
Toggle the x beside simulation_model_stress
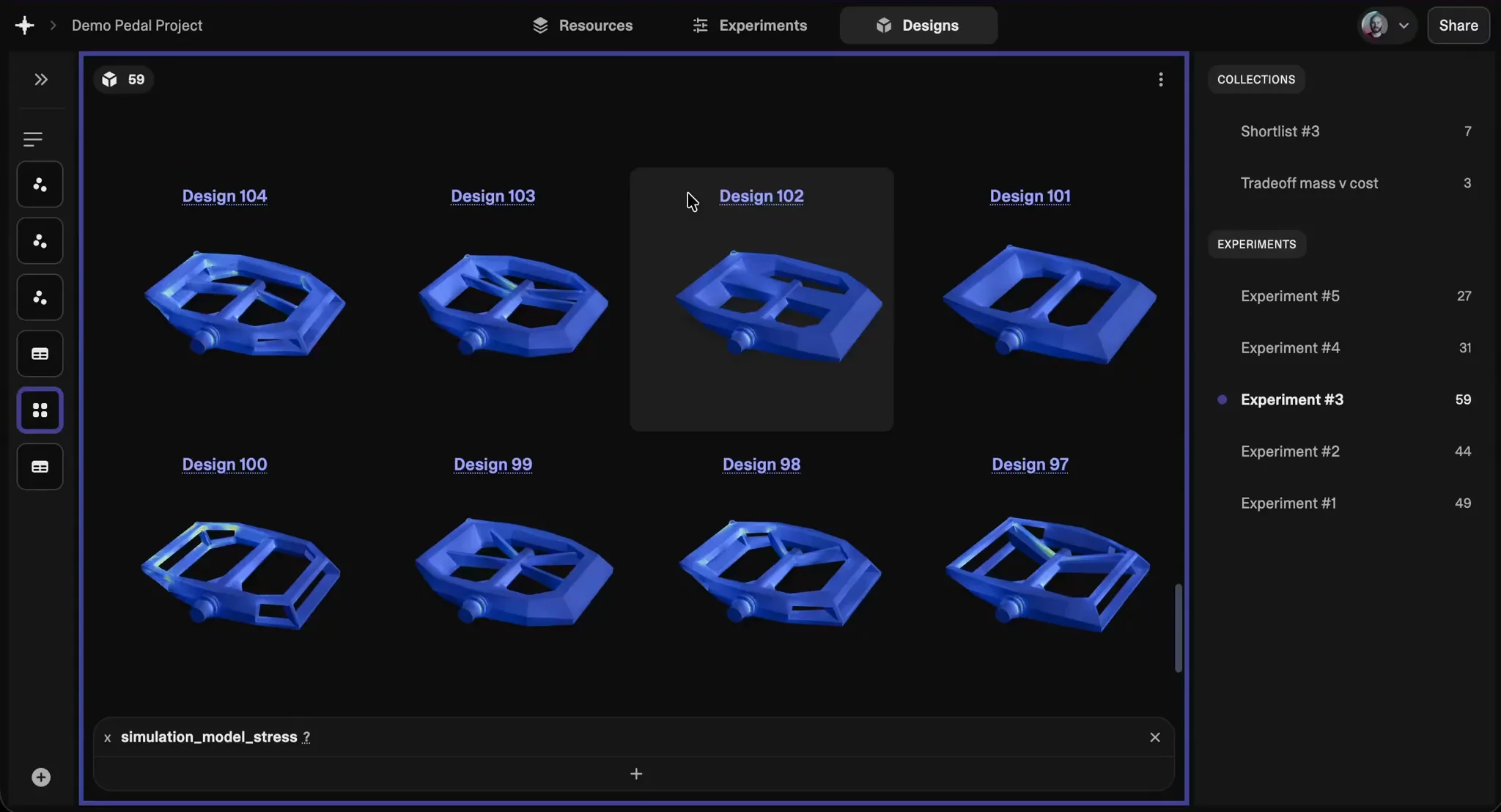(x=108, y=738)
